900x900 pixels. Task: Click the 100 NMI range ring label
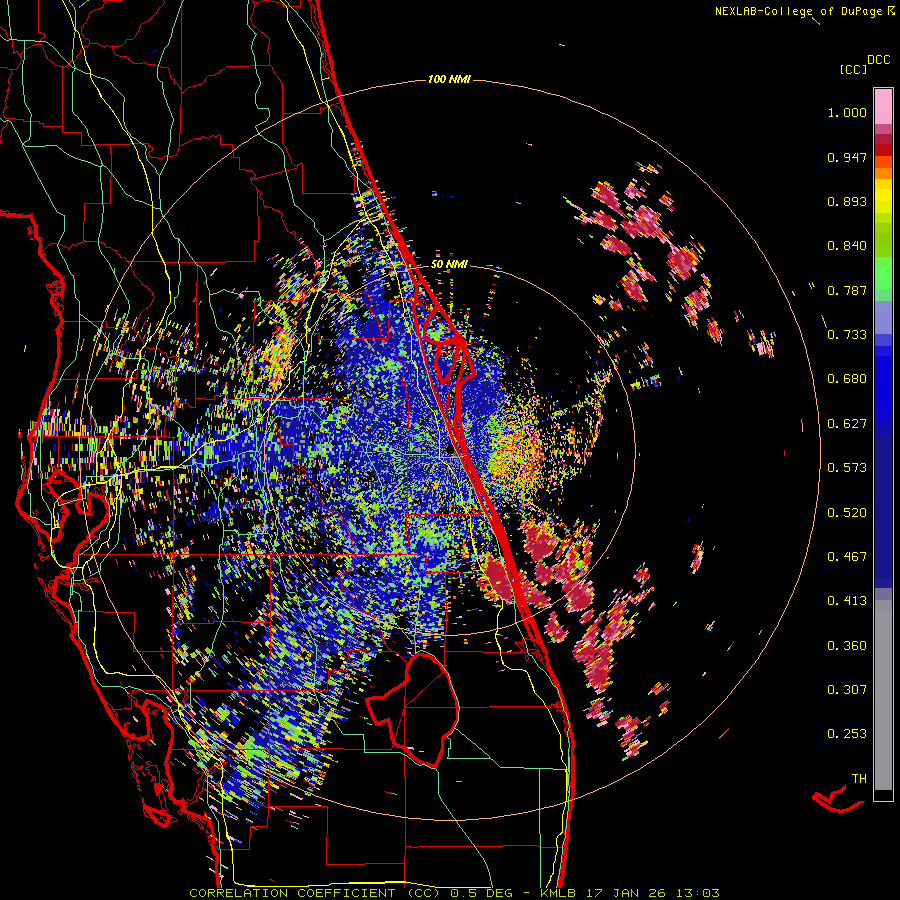click(x=449, y=79)
